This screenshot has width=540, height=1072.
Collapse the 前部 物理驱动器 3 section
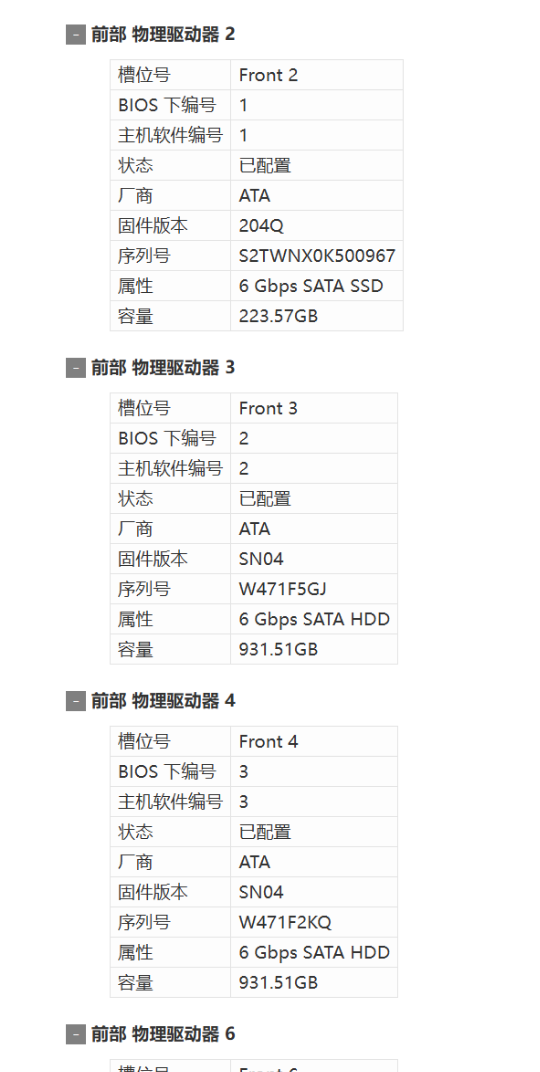75,368
